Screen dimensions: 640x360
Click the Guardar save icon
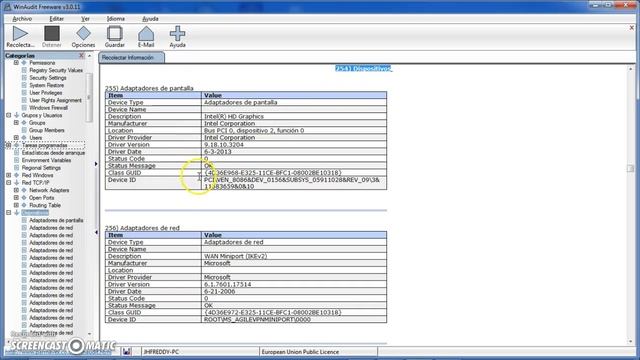pos(115,34)
